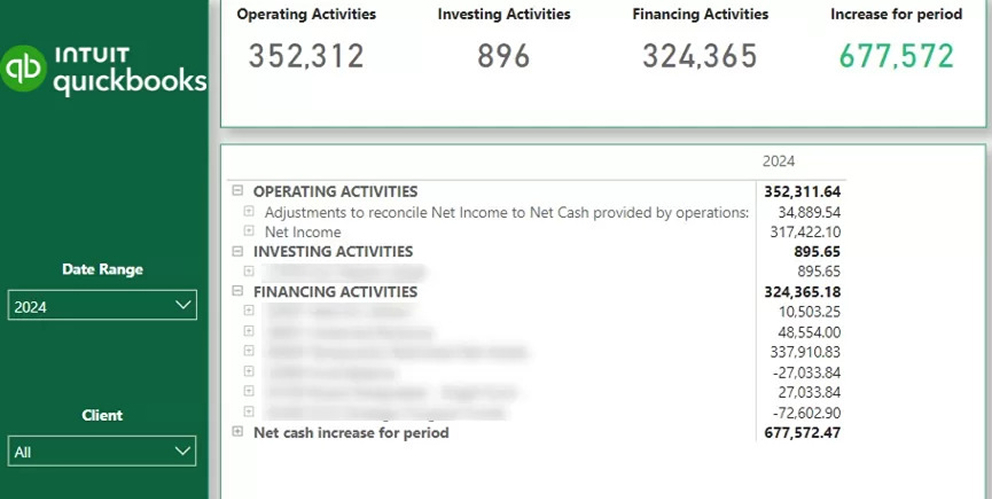992x499 pixels.
Task: Expand the Net cash increase for period row
Action: click(238, 432)
